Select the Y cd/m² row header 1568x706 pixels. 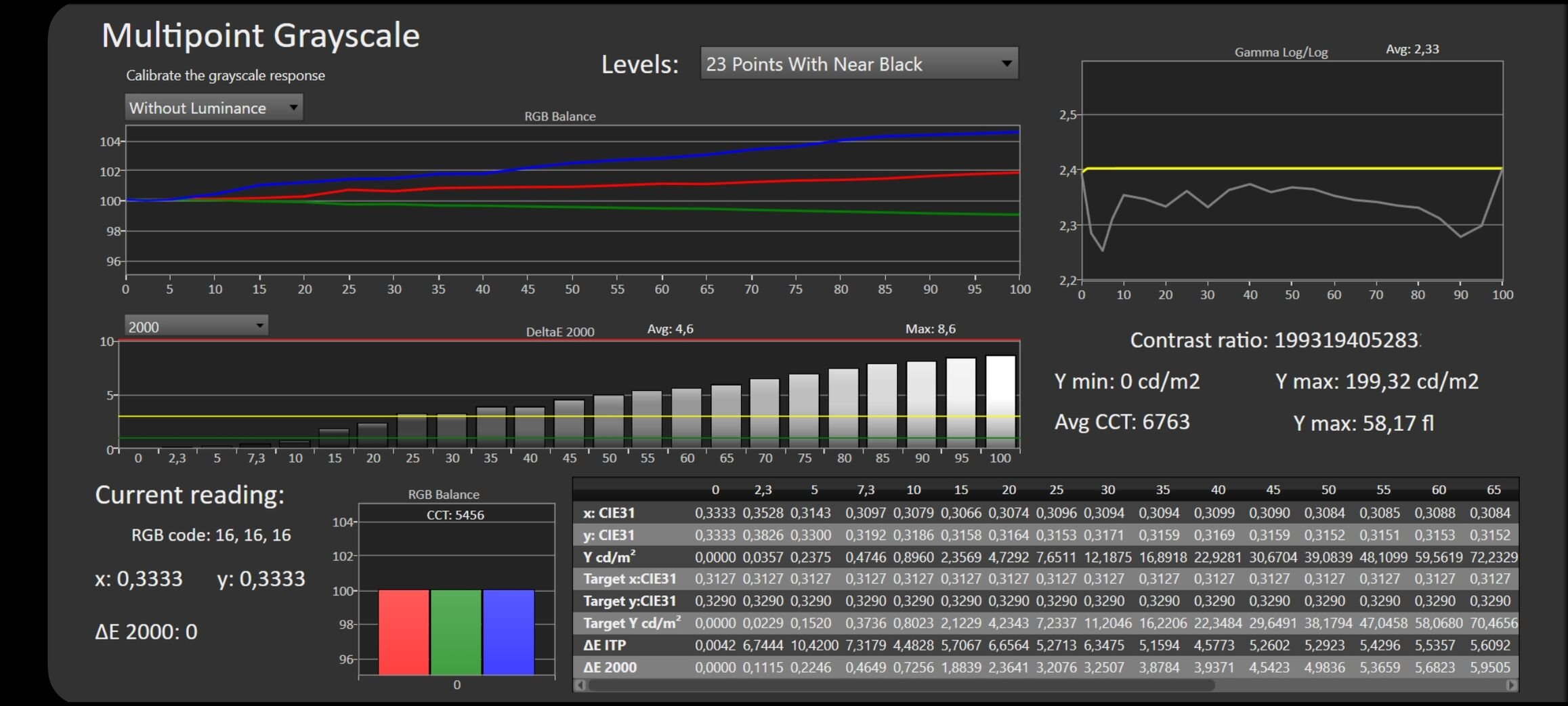609,557
